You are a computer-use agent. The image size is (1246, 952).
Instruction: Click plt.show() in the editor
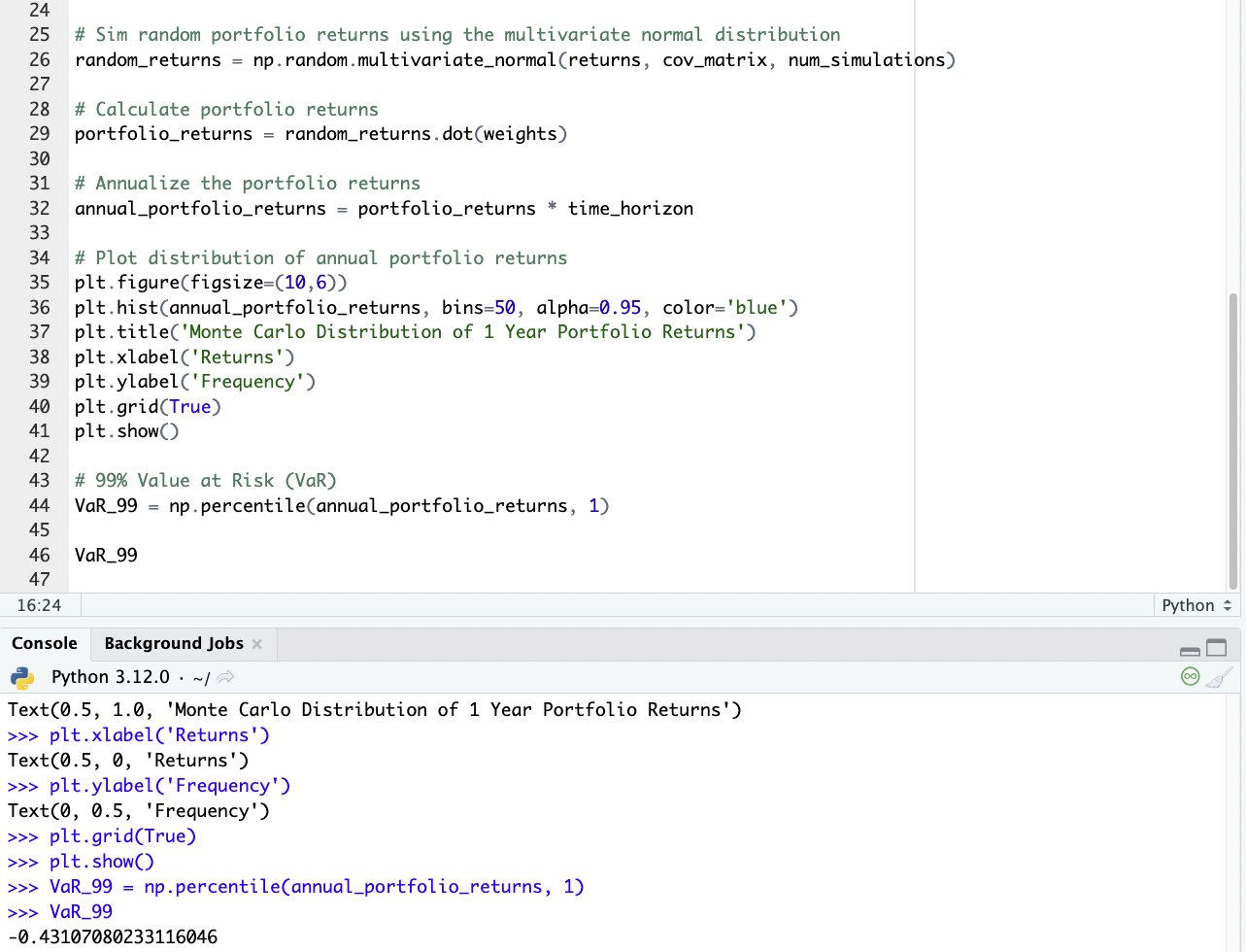click(126, 431)
